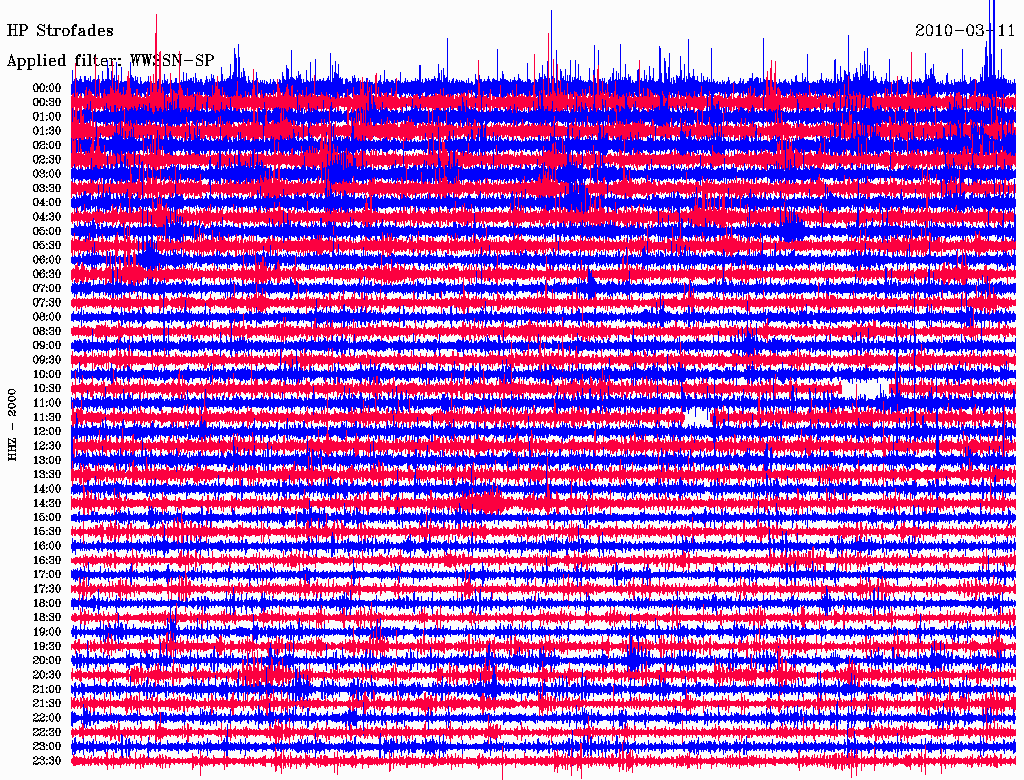Click the 06:00 time label
Image resolution: width=1024 pixels, height=780 pixels.
[x=47, y=260]
